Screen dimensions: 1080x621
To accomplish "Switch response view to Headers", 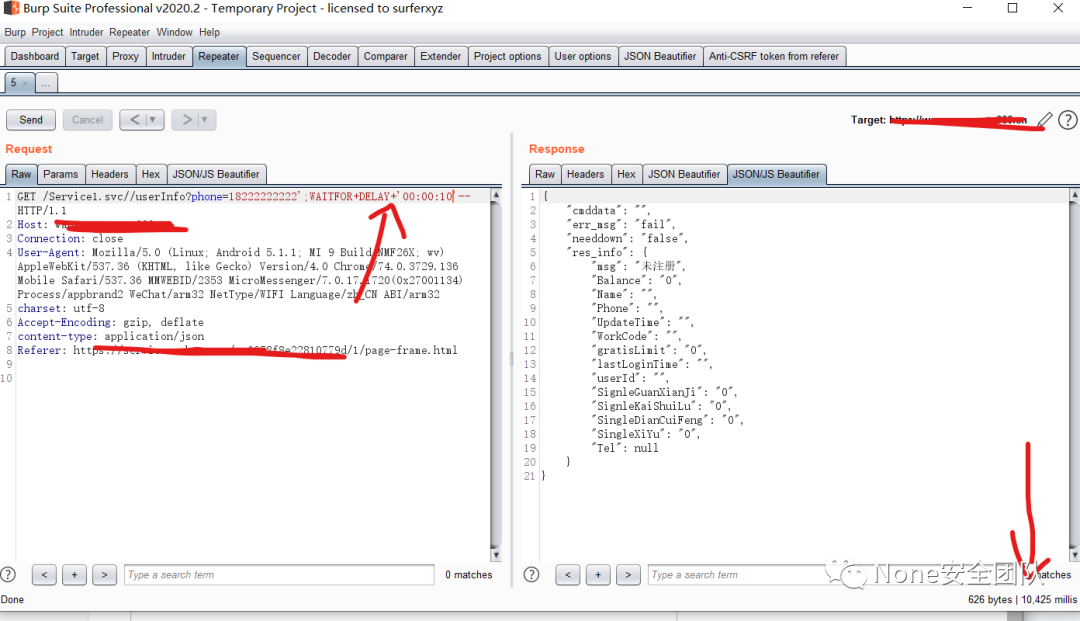I will pos(585,174).
